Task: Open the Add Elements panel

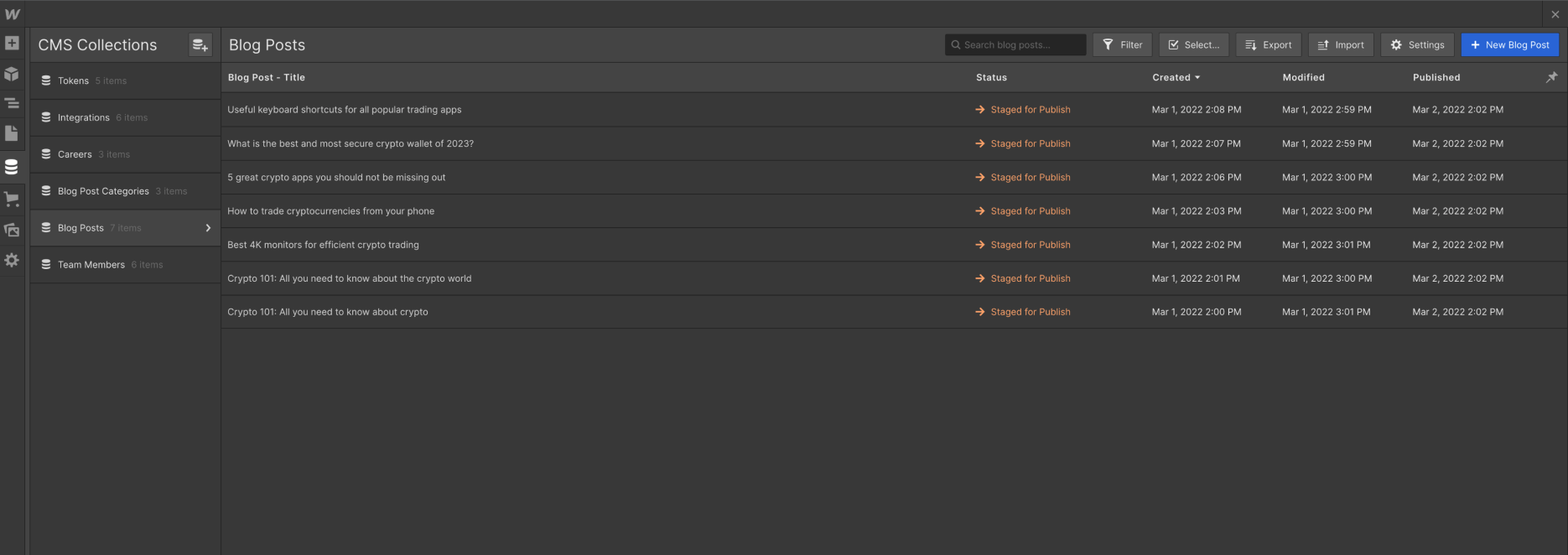Action: (x=12, y=43)
